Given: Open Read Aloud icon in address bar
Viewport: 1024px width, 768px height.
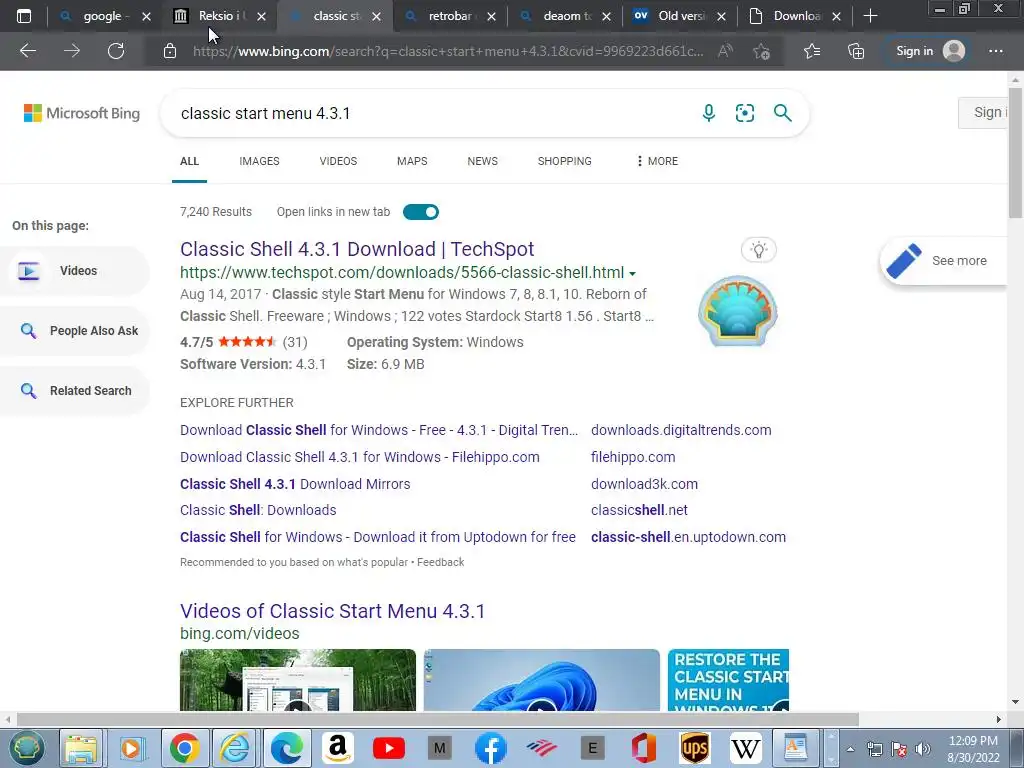Looking at the screenshot, I should click(x=725, y=51).
